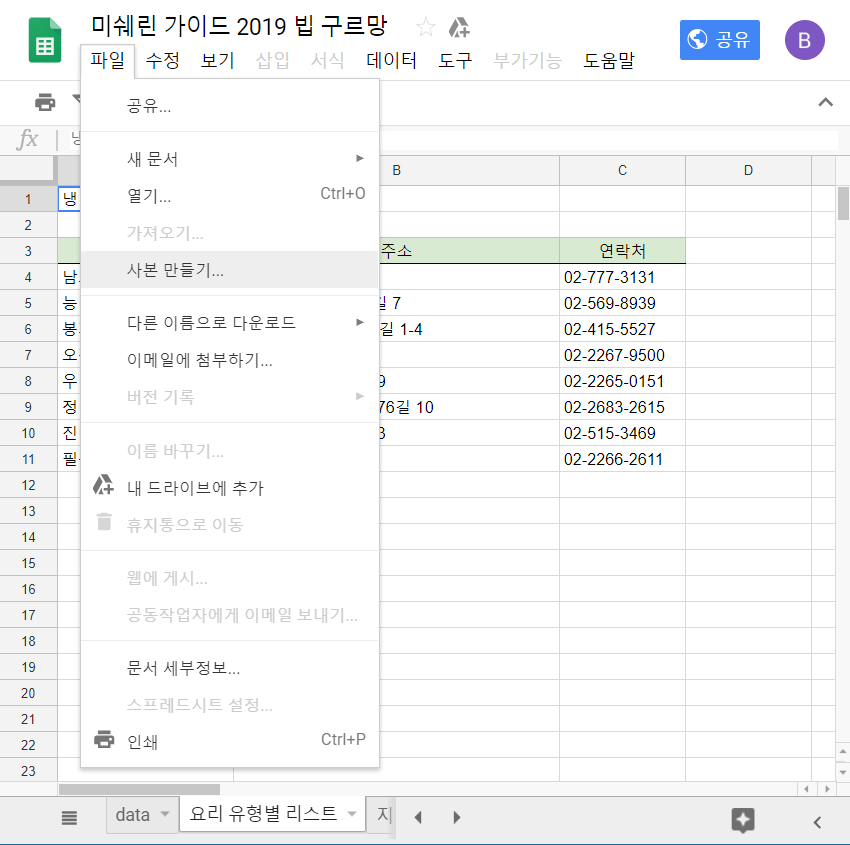850x845 pixels.
Task: Click cell with phone 02-777-3131
Action: pyautogui.click(x=621, y=277)
